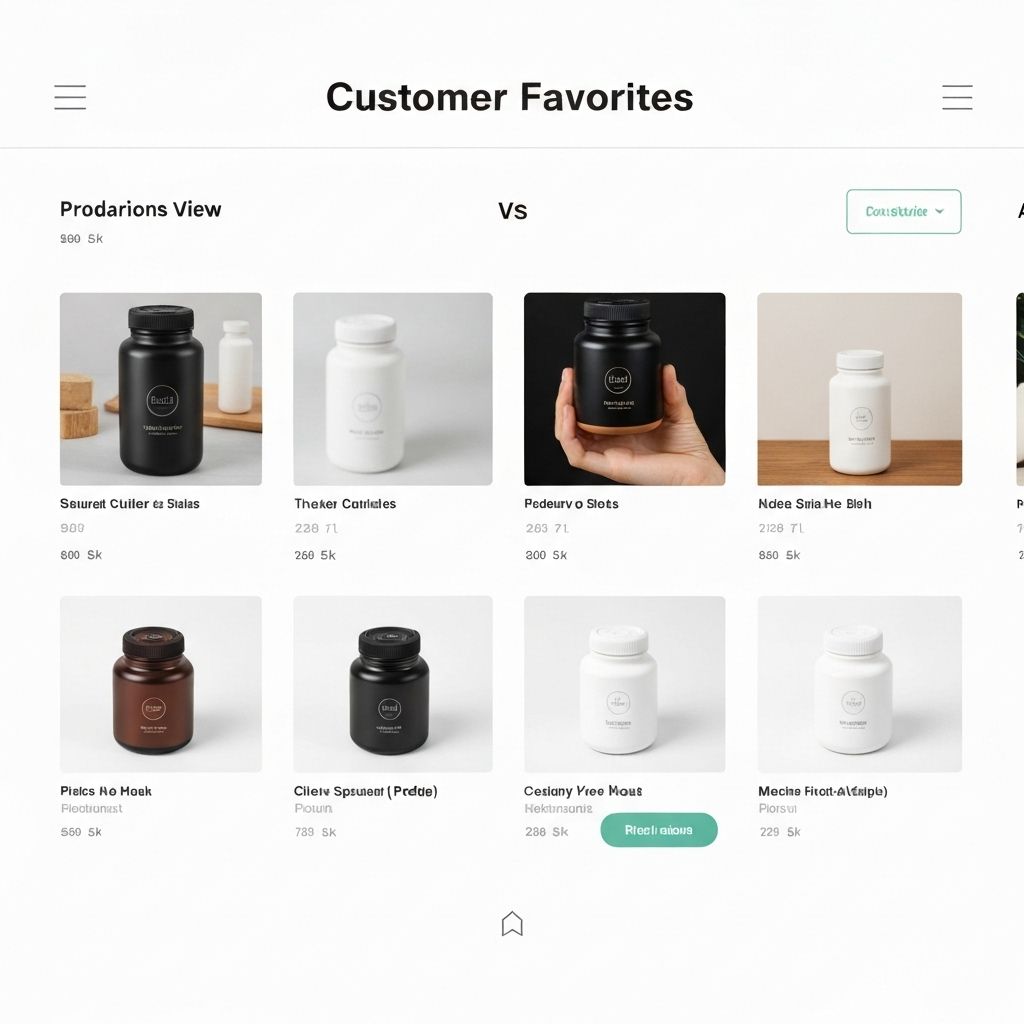Select the Prodarions View heading
Viewport: 1024px width, 1024px height.
click(140, 209)
